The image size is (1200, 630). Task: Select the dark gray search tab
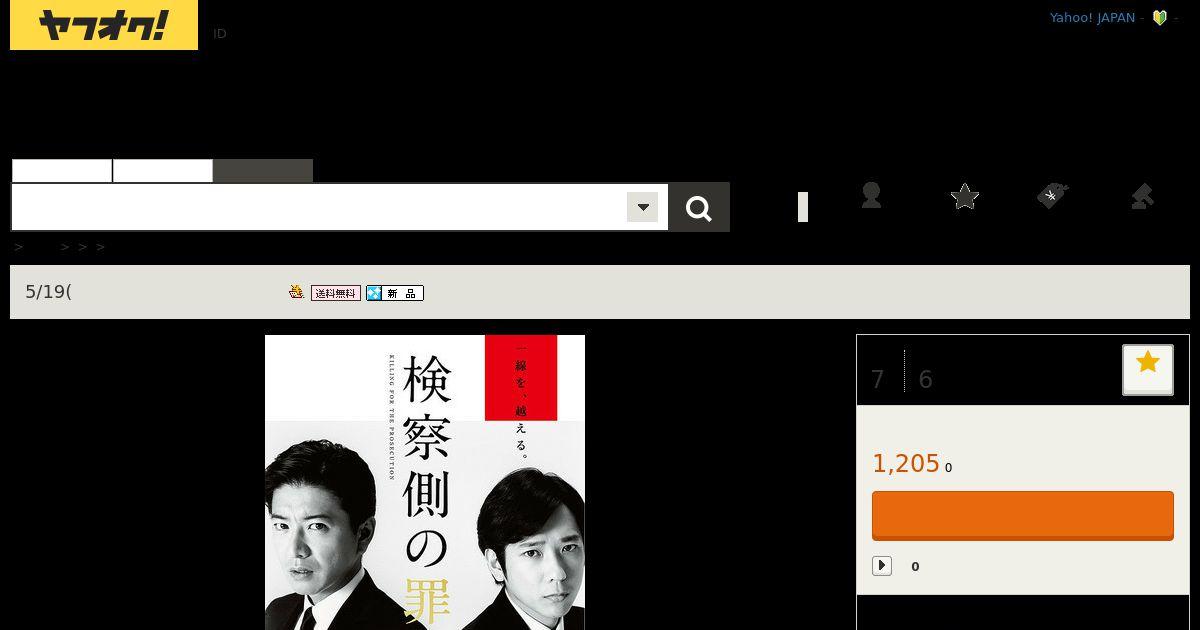[x=263, y=171]
